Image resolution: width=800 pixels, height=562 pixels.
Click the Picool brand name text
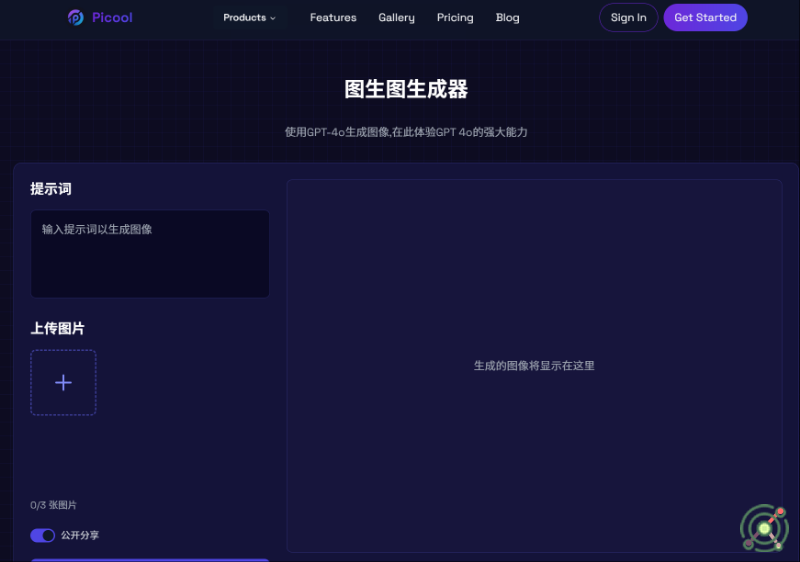pos(112,18)
